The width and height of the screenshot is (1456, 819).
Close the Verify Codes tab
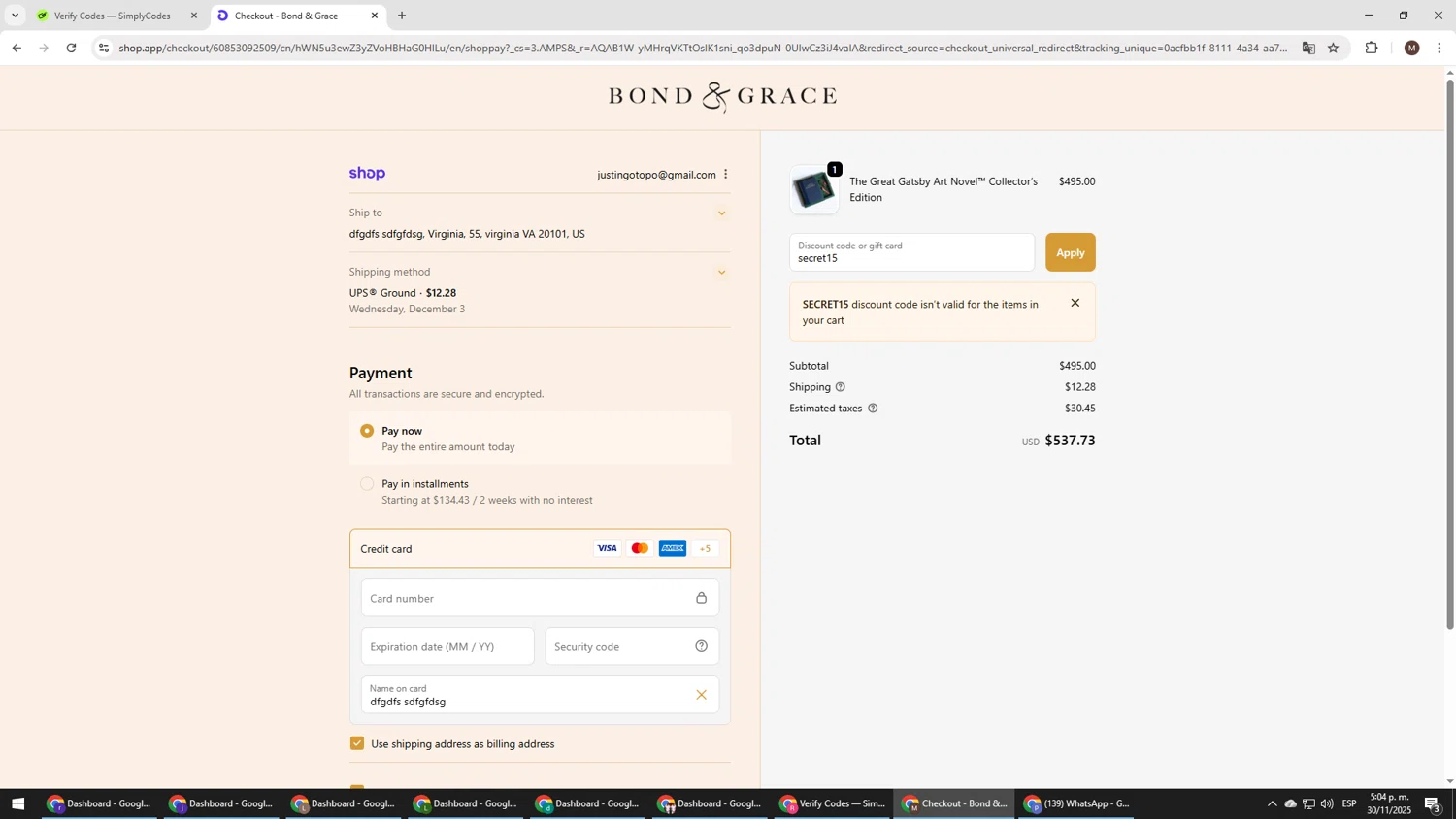click(194, 16)
